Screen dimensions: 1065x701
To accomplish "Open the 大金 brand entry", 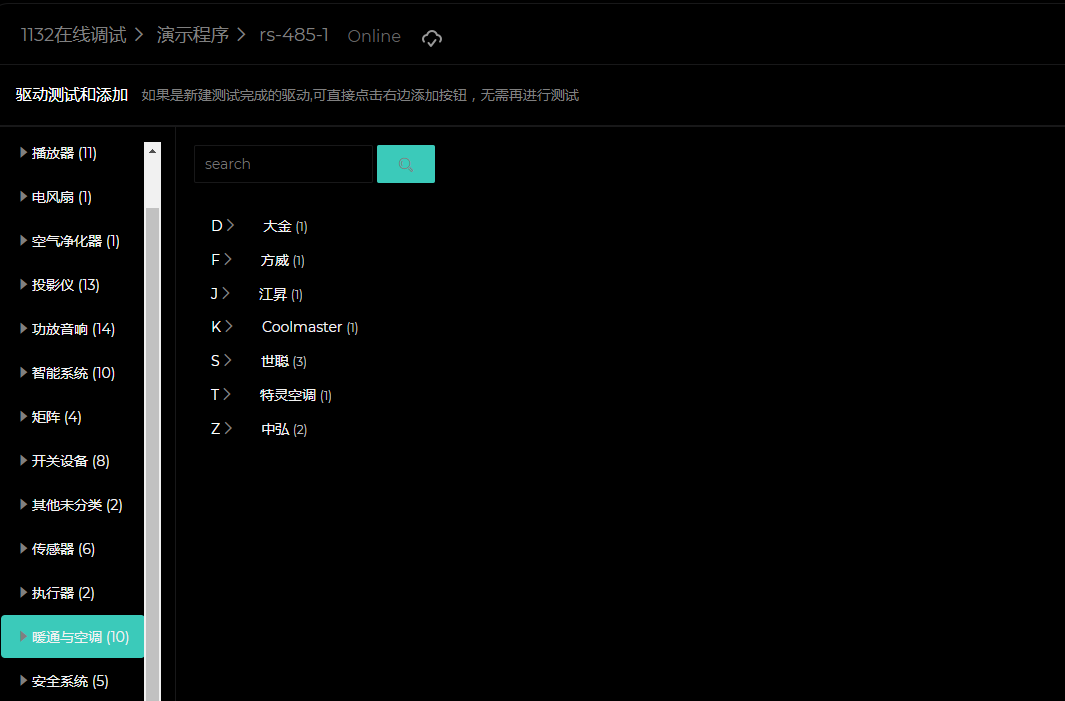I will (x=277, y=227).
